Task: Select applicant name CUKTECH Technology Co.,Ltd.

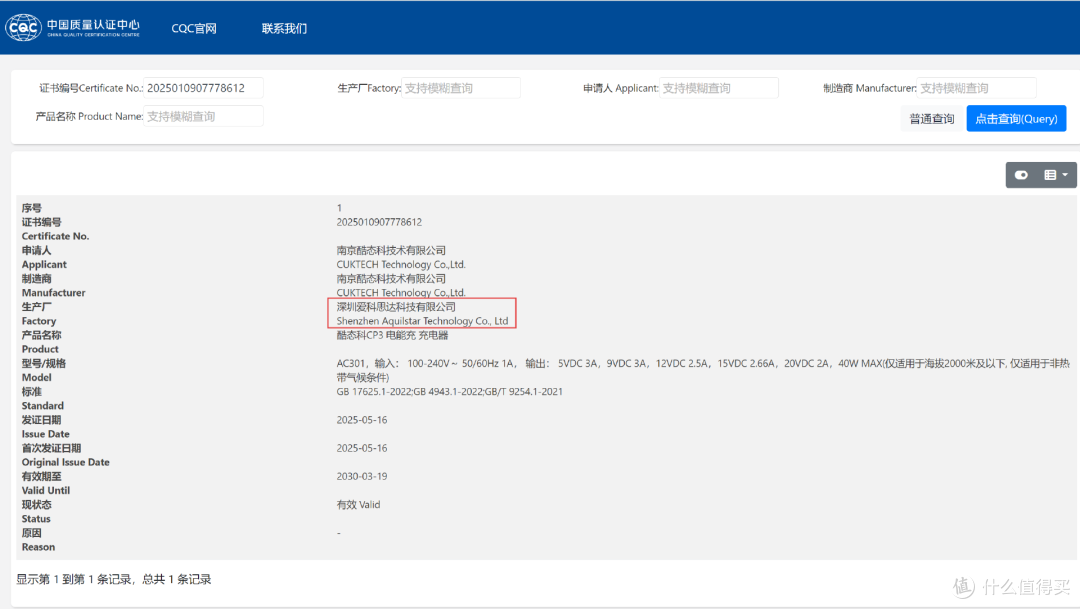Action: tap(401, 265)
